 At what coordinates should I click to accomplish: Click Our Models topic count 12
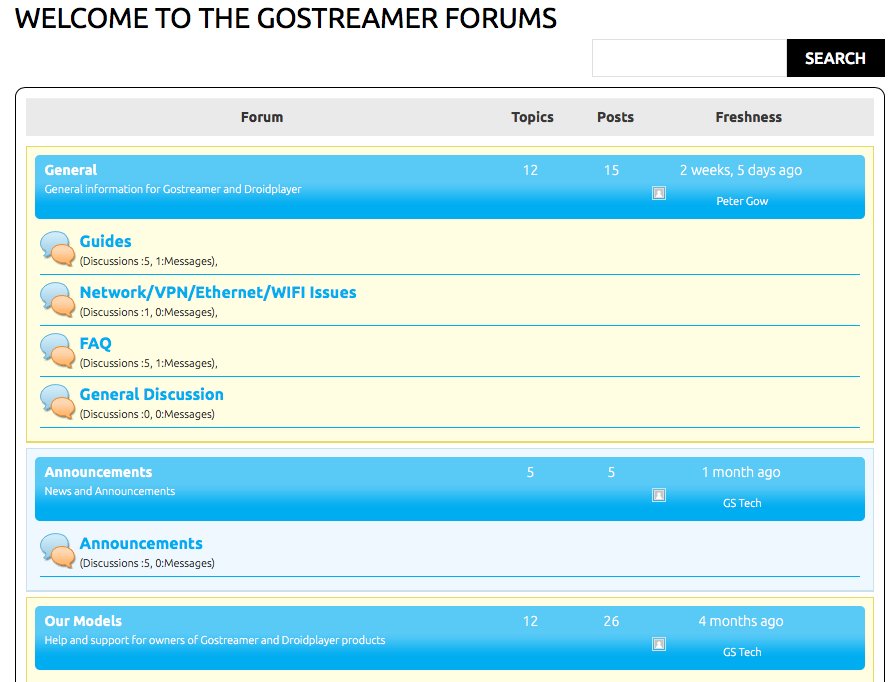[530, 621]
